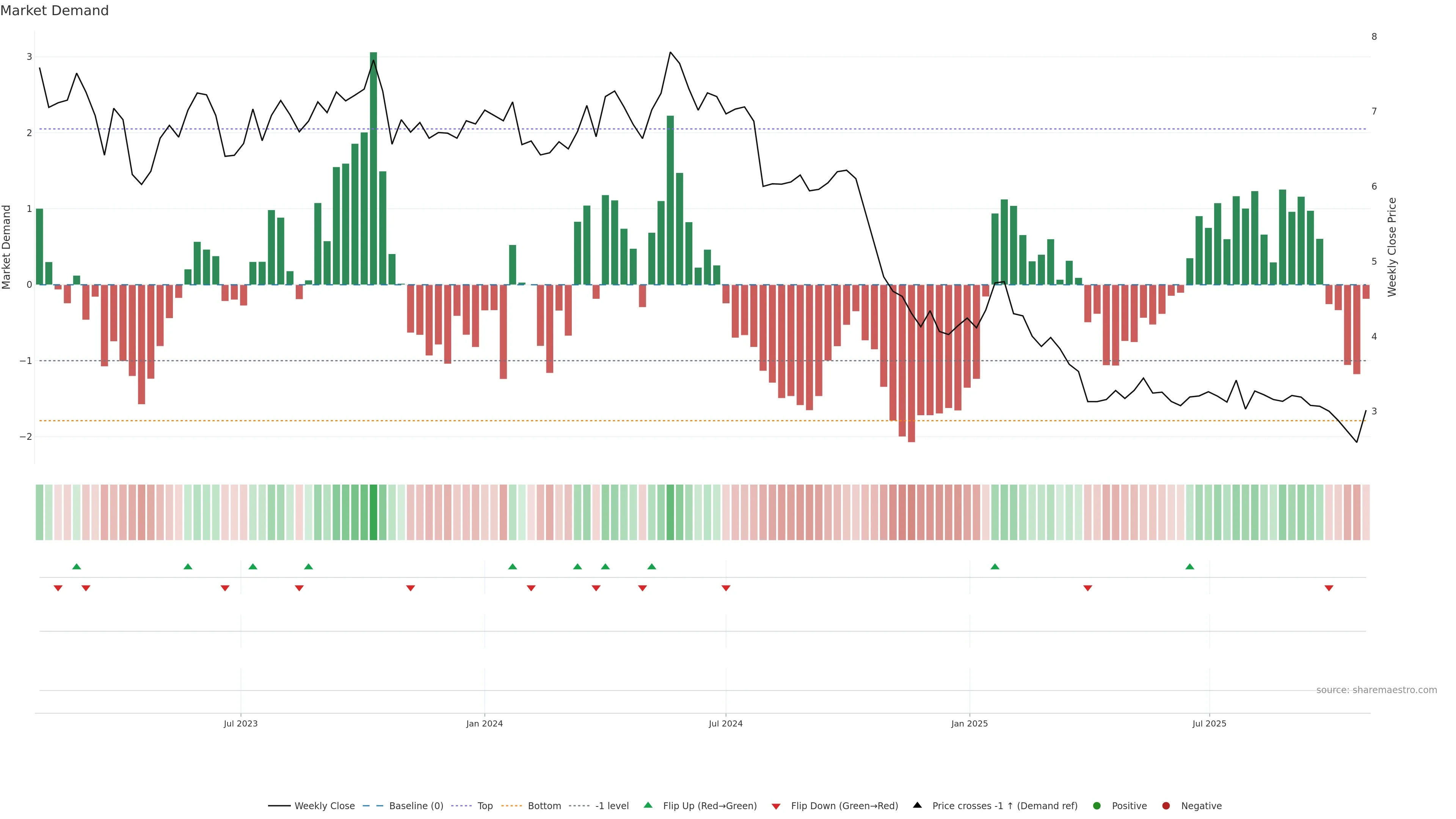Click the flip-up triangle marker just after Jan 2025
The width and height of the screenshot is (1456, 819).
point(995,566)
